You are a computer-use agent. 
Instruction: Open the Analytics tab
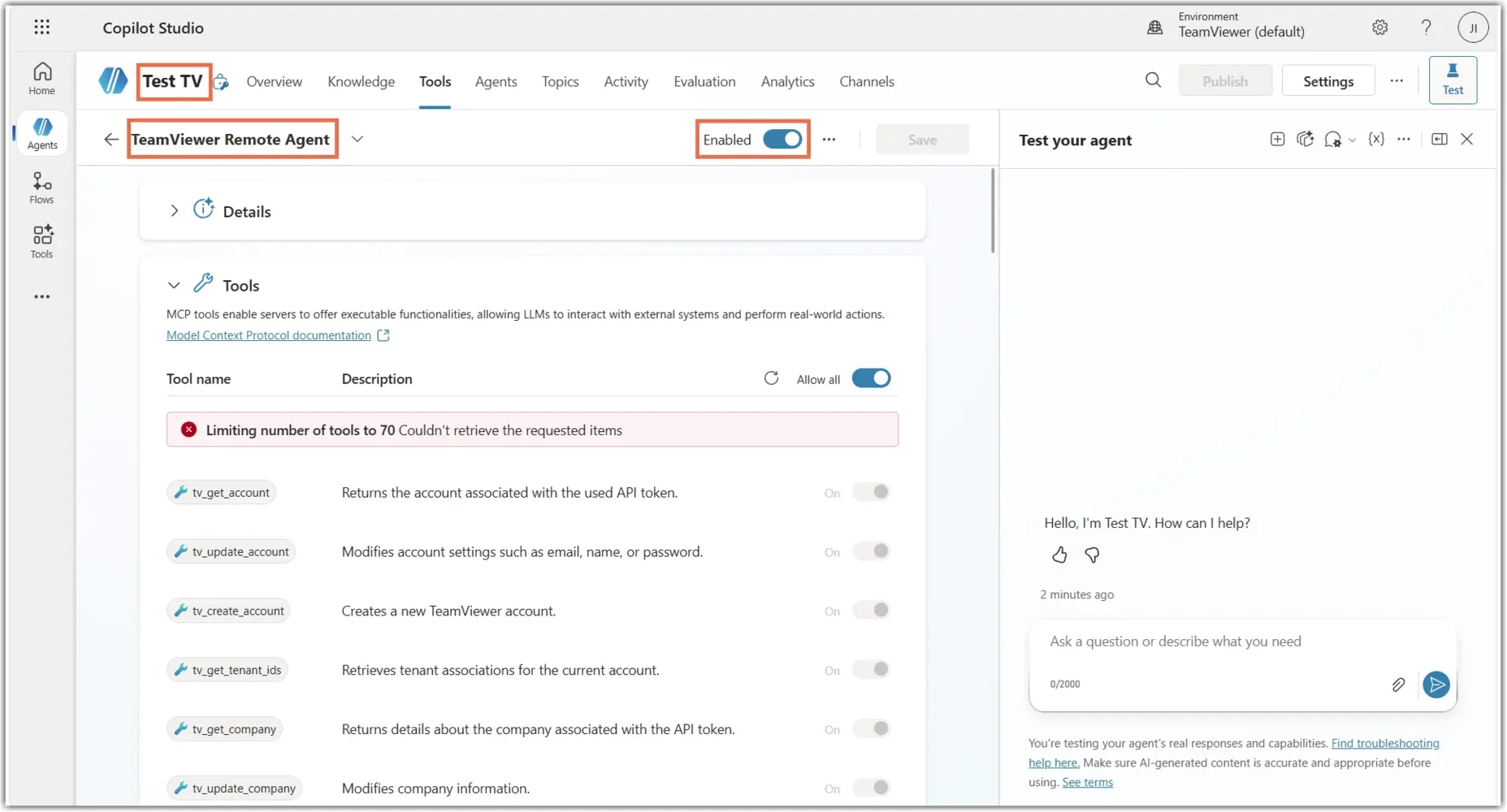click(788, 81)
